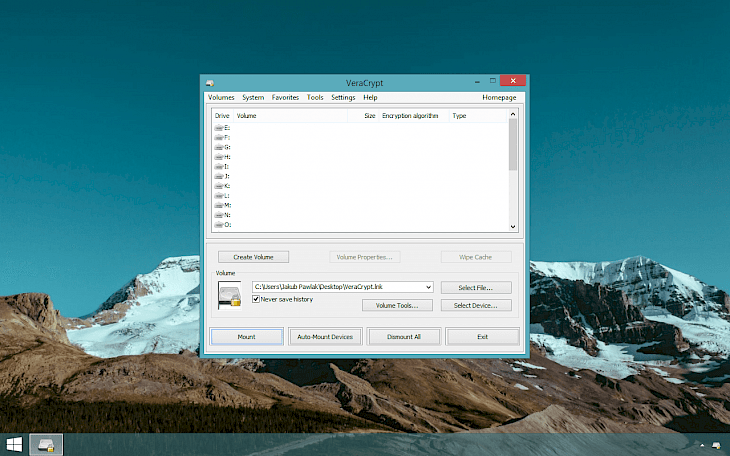Open the Volumes menu
This screenshot has width=730, height=456.
tap(221, 97)
